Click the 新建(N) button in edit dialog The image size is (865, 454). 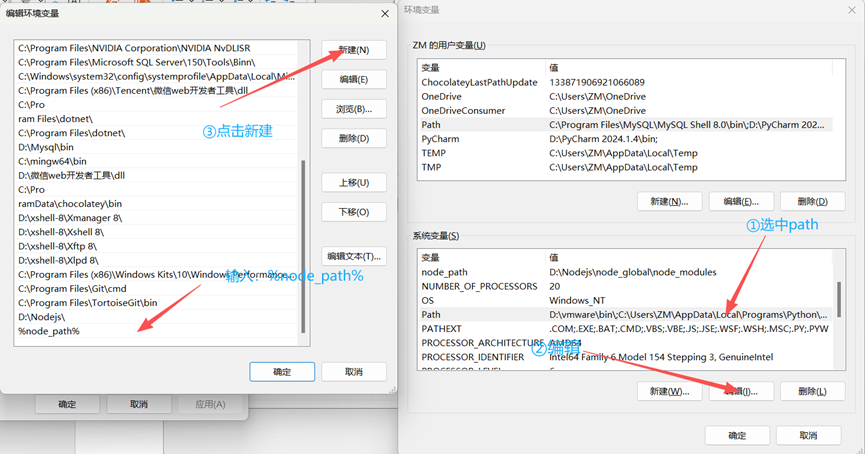[x=354, y=50]
